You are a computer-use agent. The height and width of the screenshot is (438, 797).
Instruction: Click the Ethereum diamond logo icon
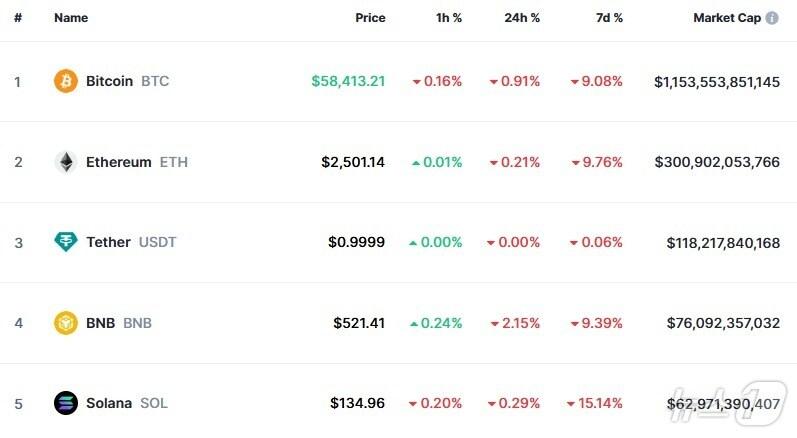pyautogui.click(x=66, y=162)
